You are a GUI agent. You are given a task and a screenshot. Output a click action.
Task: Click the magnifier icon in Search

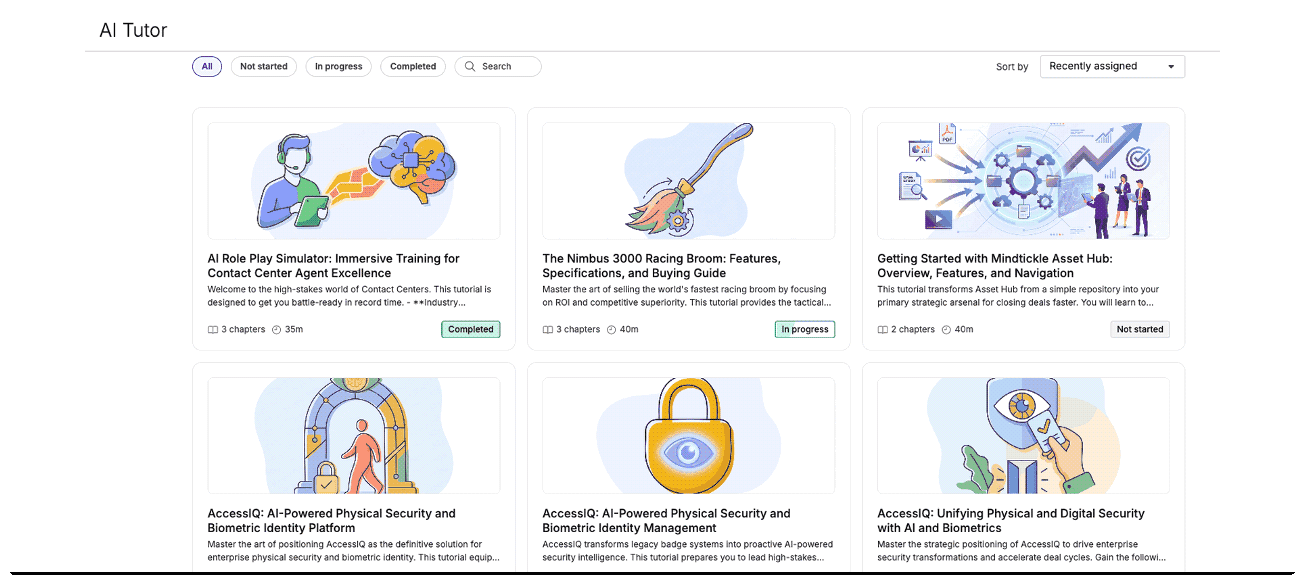click(470, 67)
